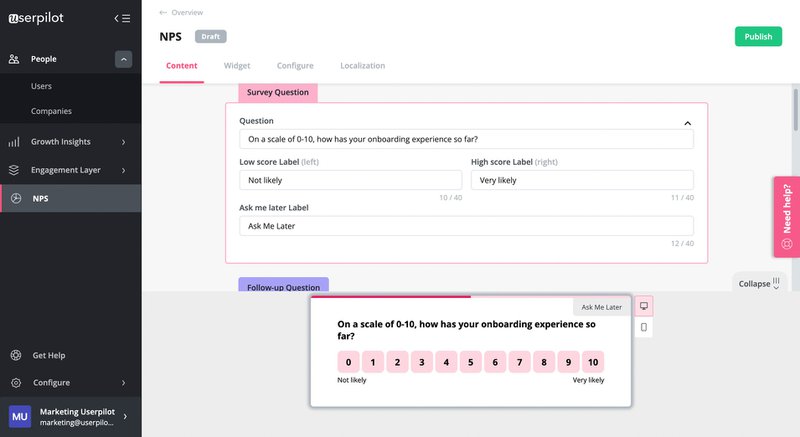Open the Widget tab
The height and width of the screenshot is (437, 800).
click(x=237, y=66)
